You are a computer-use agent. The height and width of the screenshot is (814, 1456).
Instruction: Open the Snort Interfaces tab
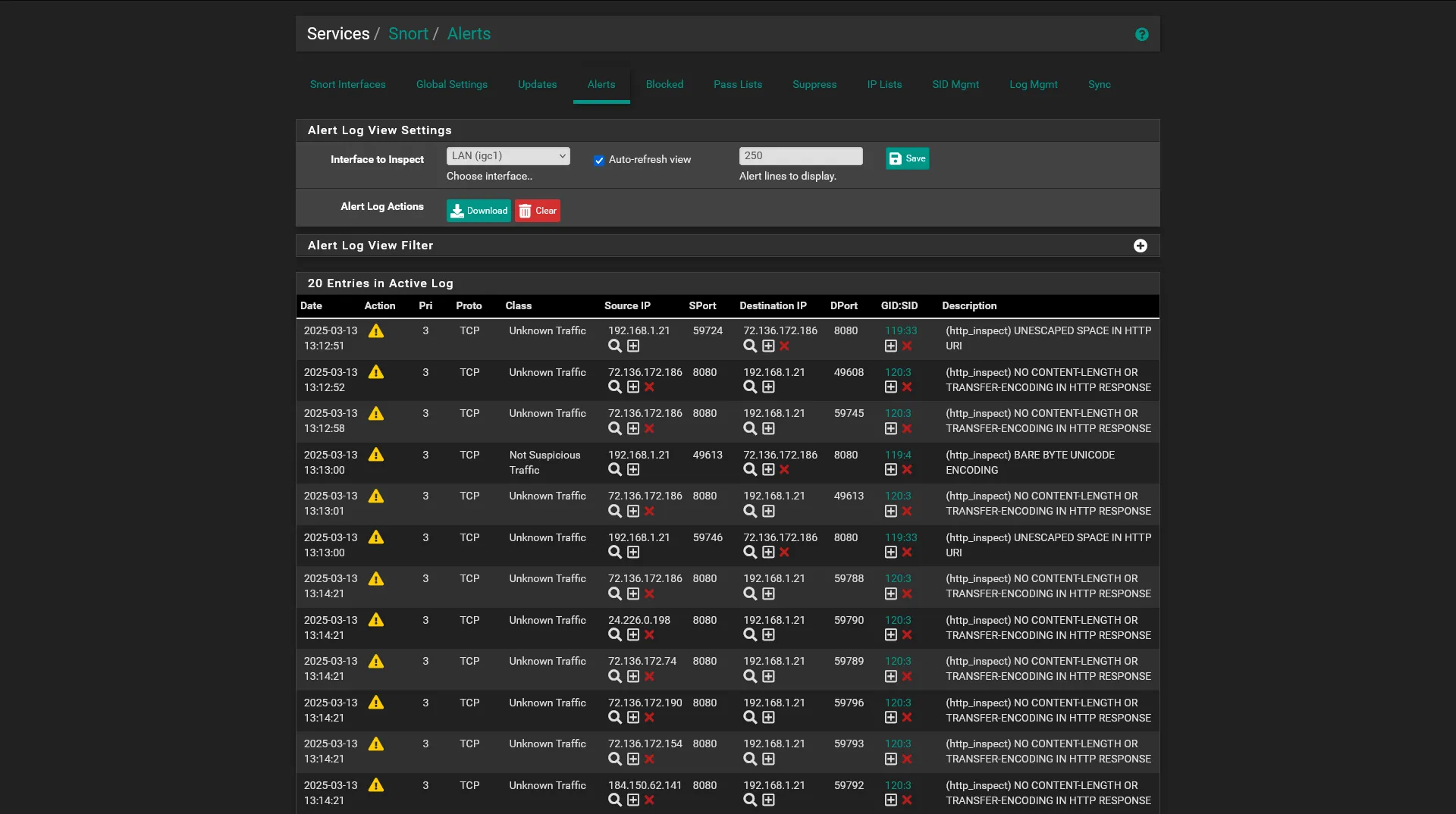347,84
